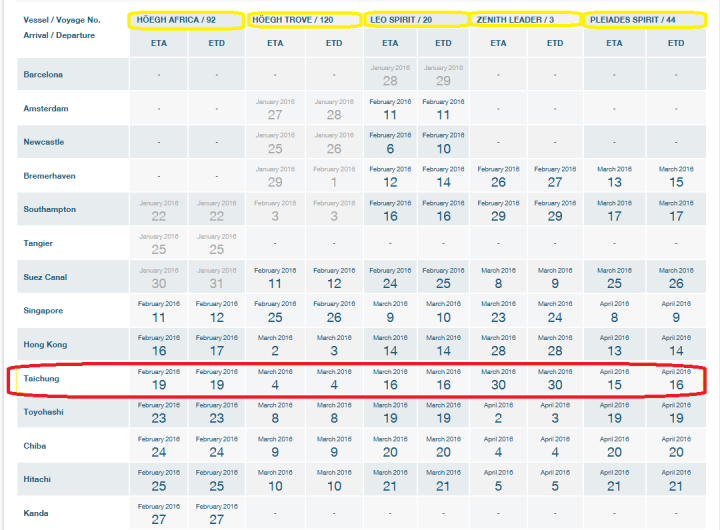Viewport: 720px width, 530px height.
Task: Click Southampton ETD February 29 for ZENITH LEADER
Action: [555, 211]
